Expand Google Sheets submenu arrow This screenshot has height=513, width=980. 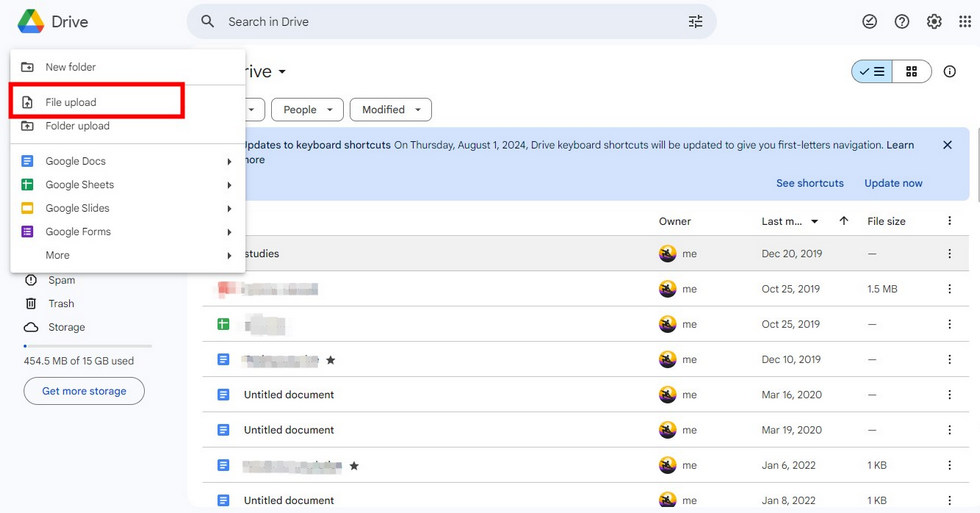[x=229, y=185]
